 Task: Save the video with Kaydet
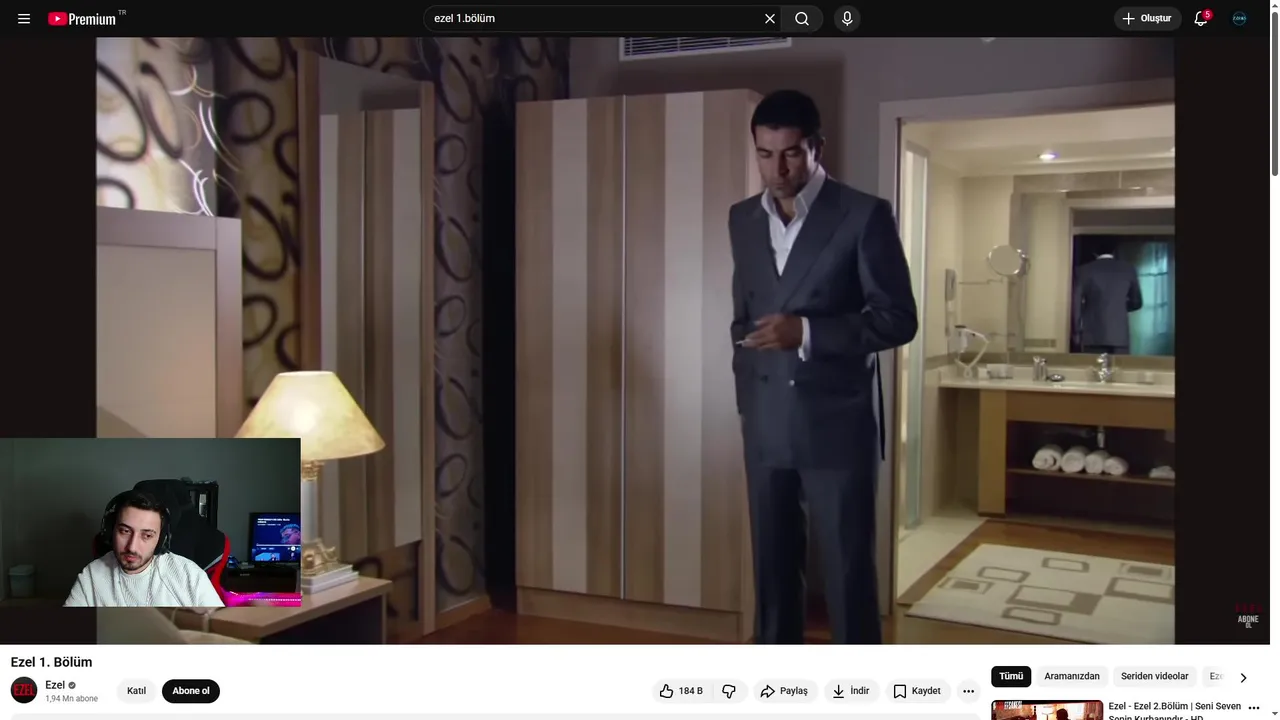[x=917, y=691]
